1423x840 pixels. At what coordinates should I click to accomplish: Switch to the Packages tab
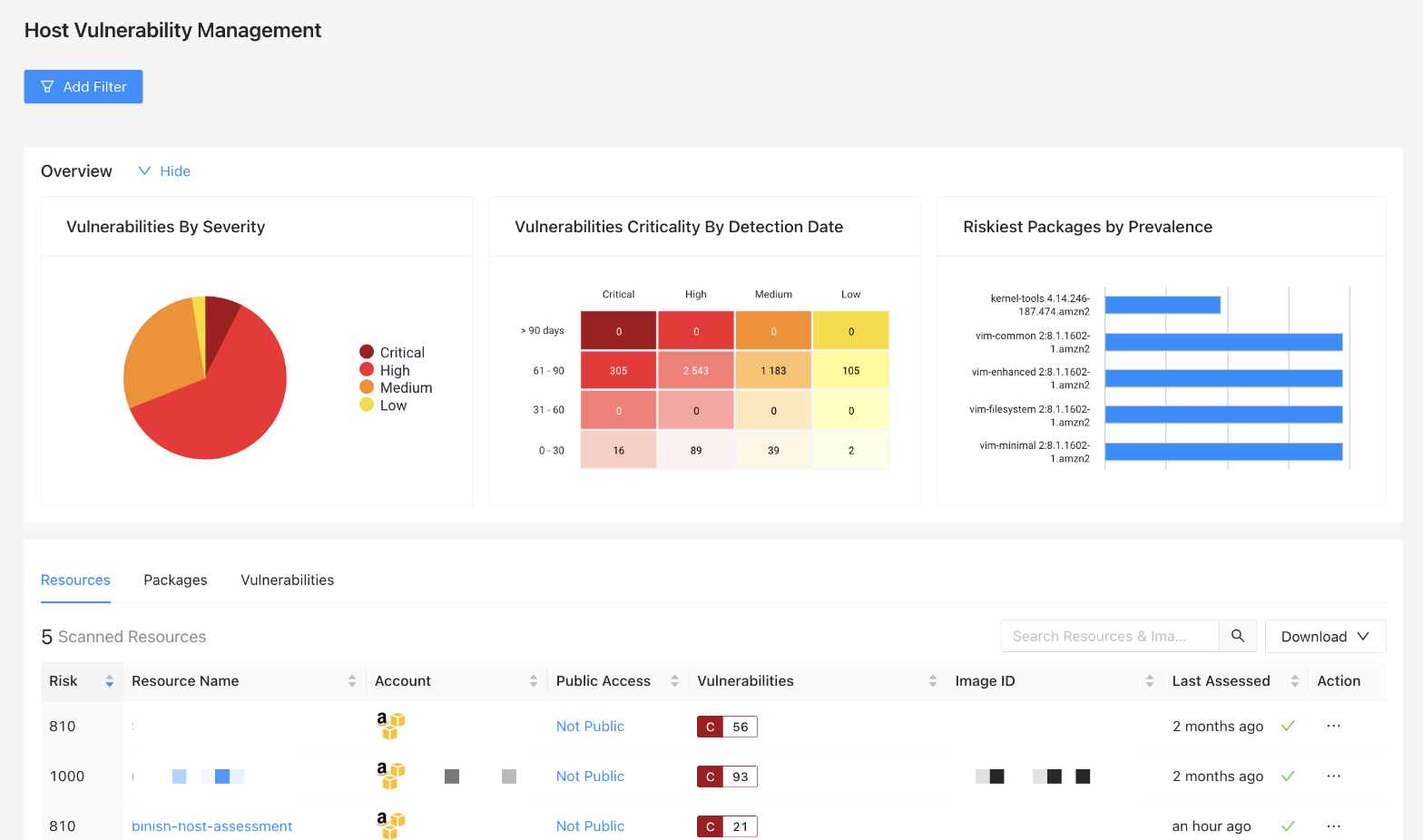(x=175, y=581)
